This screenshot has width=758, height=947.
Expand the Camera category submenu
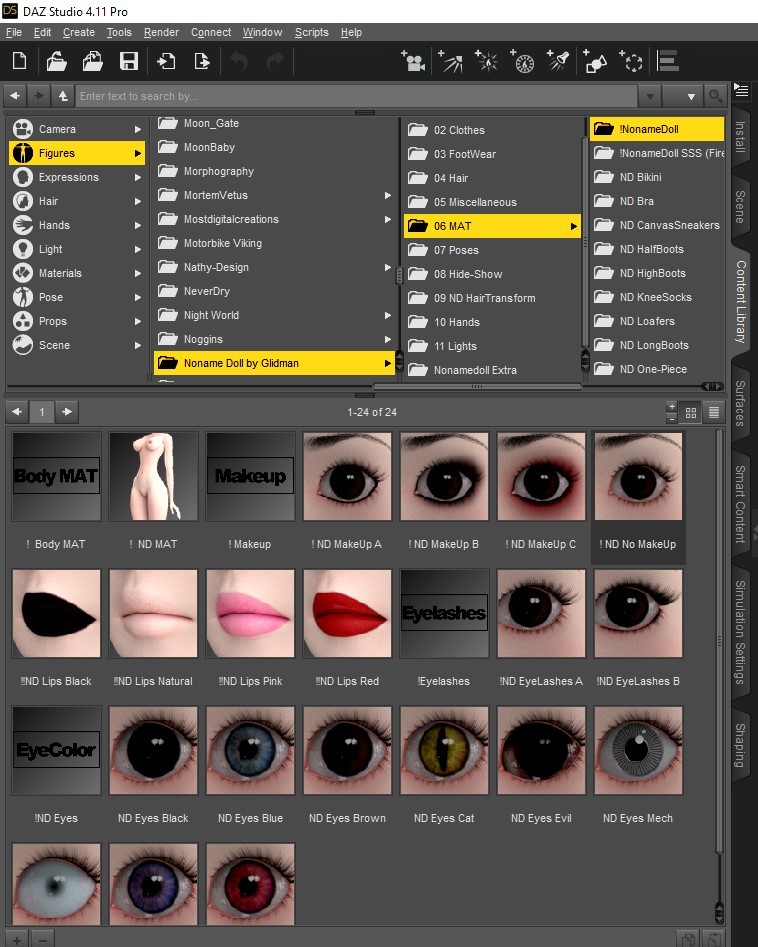coord(138,129)
